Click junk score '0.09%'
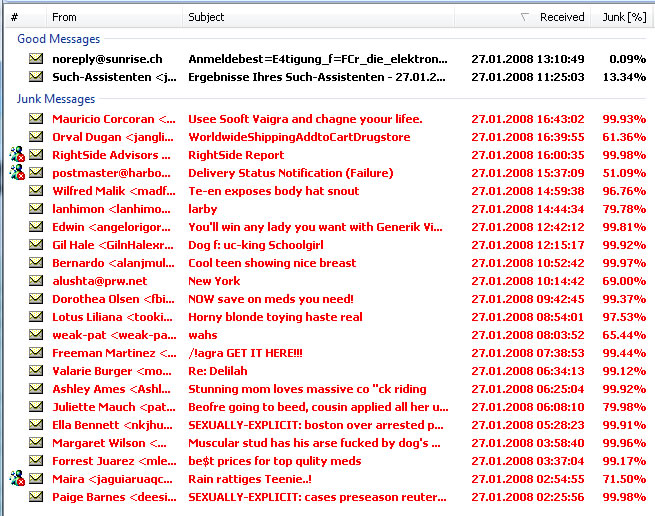This screenshot has height=516, width=655. (627, 59)
